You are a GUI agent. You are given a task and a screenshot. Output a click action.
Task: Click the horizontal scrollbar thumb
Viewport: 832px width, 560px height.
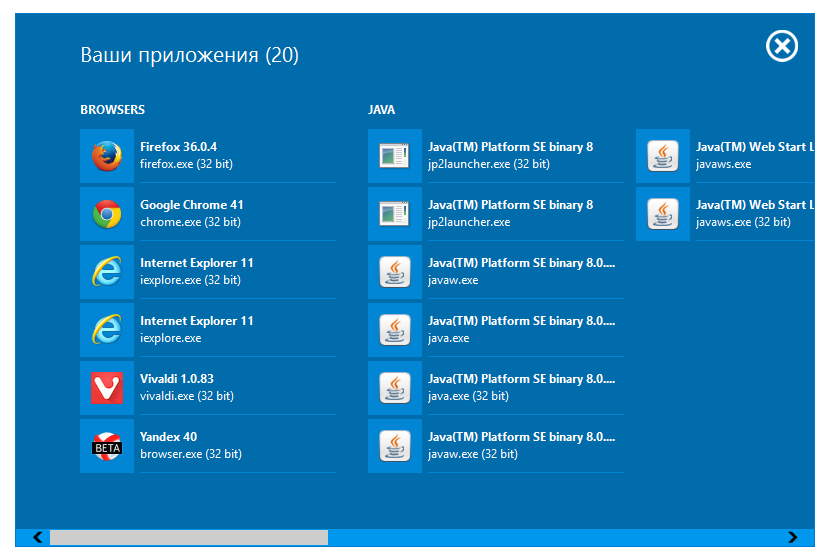point(188,538)
